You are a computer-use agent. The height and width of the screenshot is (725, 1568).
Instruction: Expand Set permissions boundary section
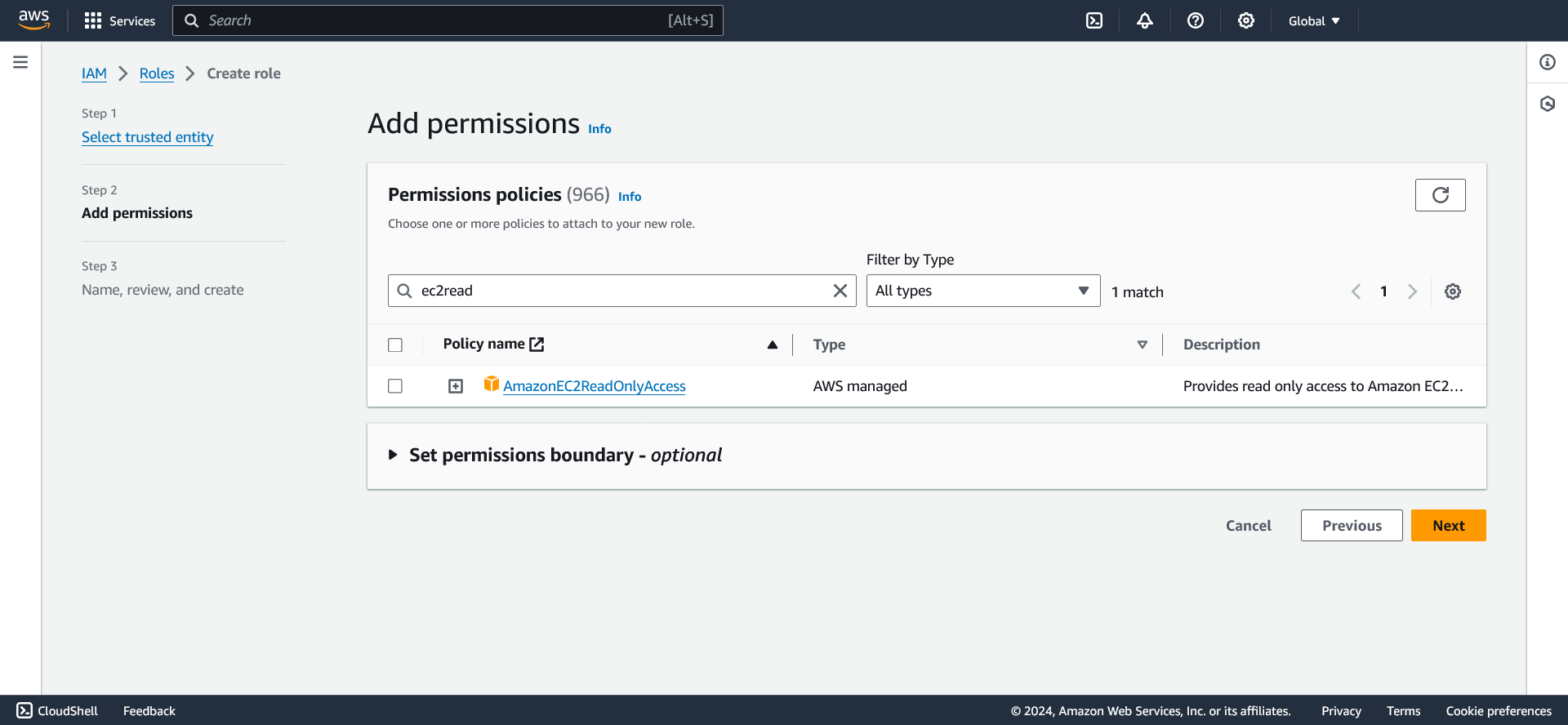coord(393,455)
